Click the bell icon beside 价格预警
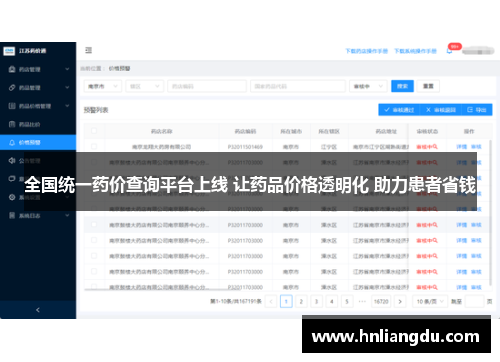Image resolution: width=500 pixels, height=362 pixels. pyautogui.click(x=12, y=143)
